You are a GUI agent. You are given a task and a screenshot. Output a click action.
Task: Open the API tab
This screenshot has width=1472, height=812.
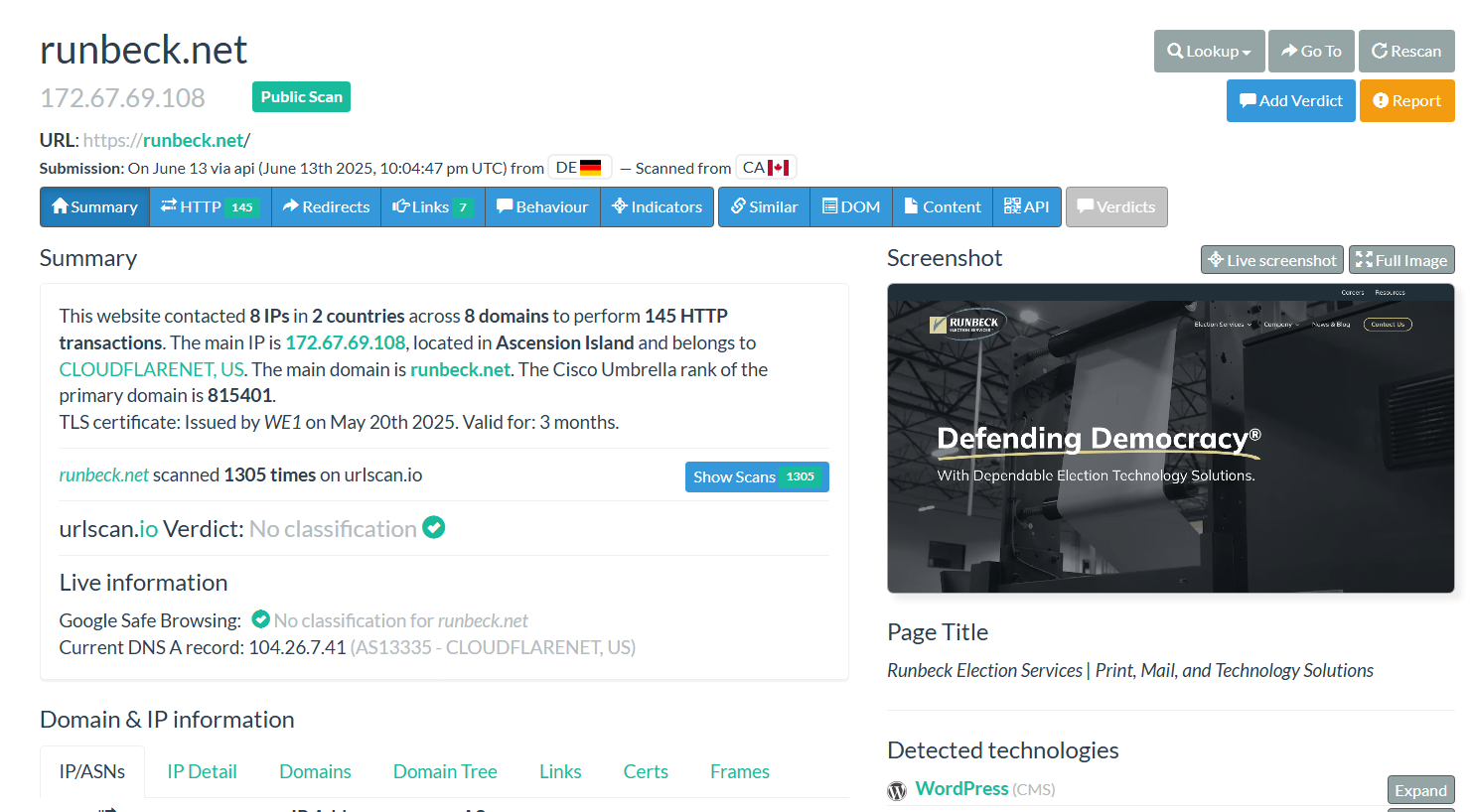[x=1027, y=206]
